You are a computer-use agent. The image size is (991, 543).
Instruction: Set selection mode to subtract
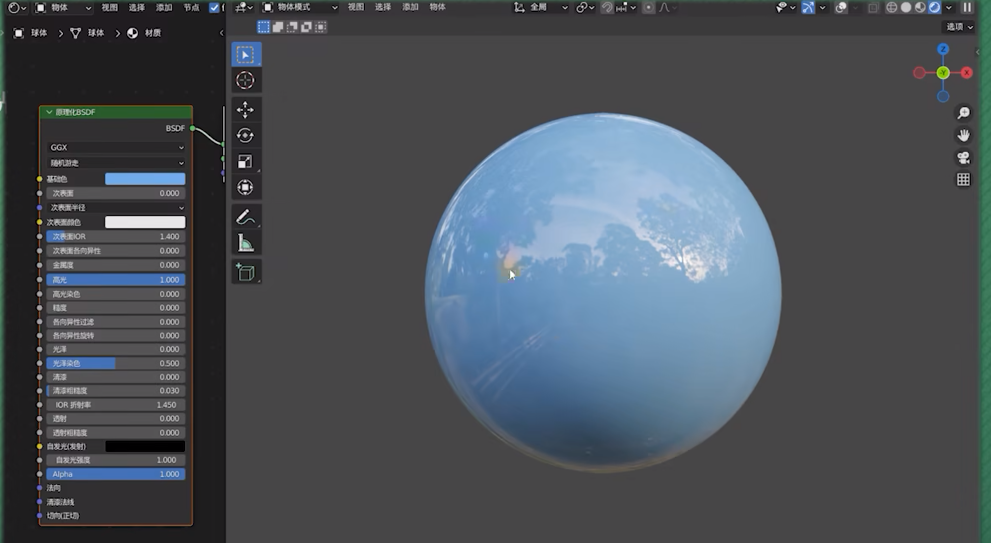pos(292,27)
